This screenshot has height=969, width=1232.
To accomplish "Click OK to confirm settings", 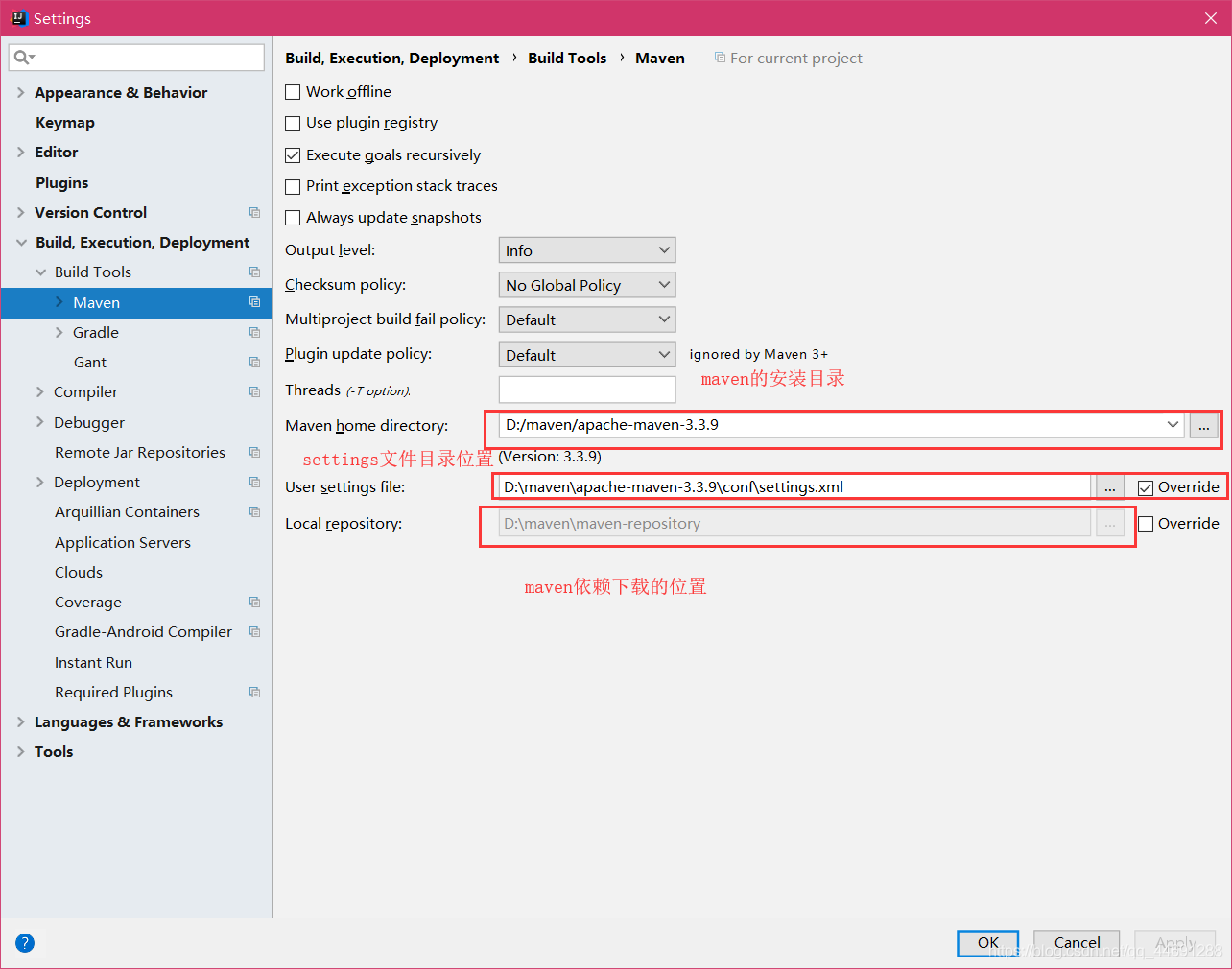I will (x=988, y=943).
